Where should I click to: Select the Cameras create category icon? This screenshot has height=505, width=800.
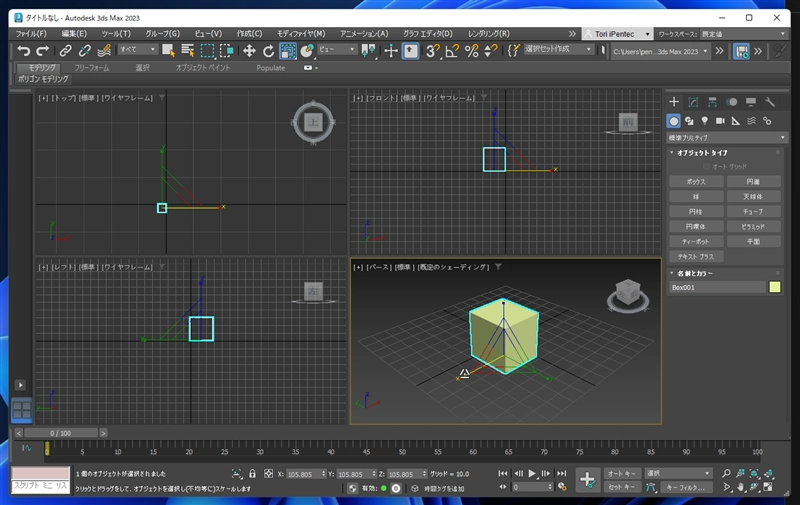pos(720,121)
